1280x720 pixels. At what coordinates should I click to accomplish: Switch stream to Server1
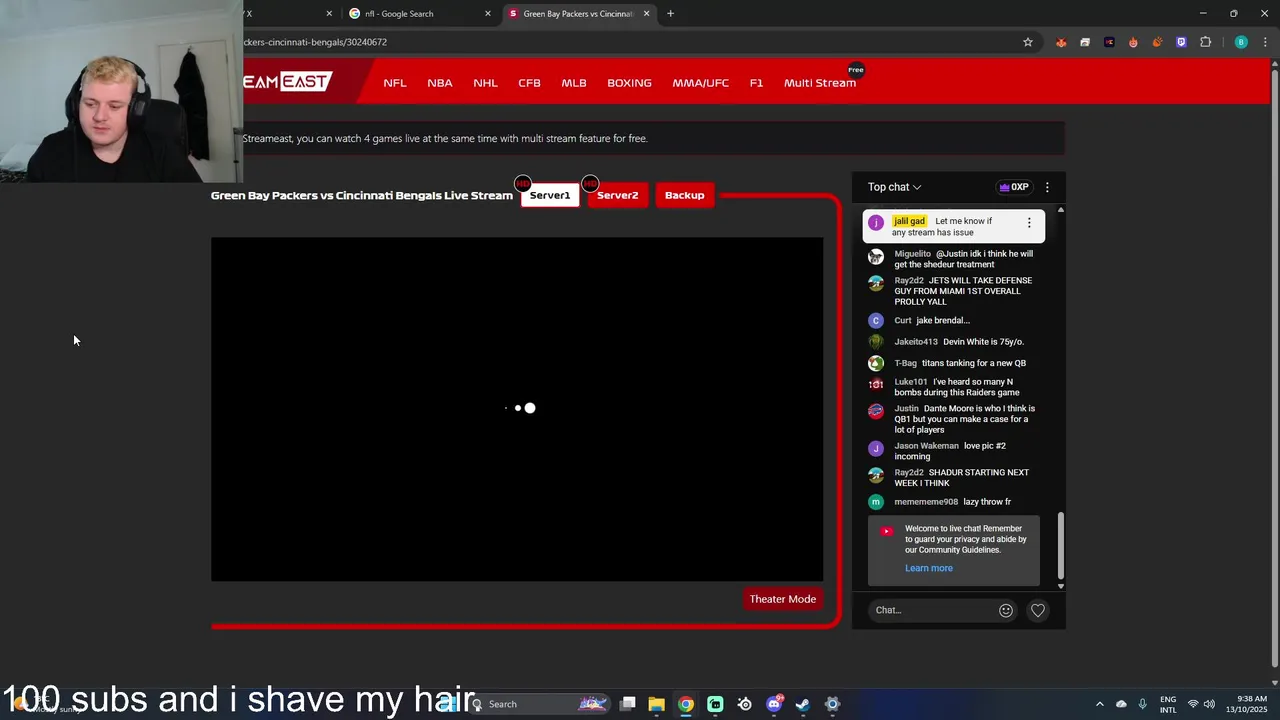click(x=550, y=195)
